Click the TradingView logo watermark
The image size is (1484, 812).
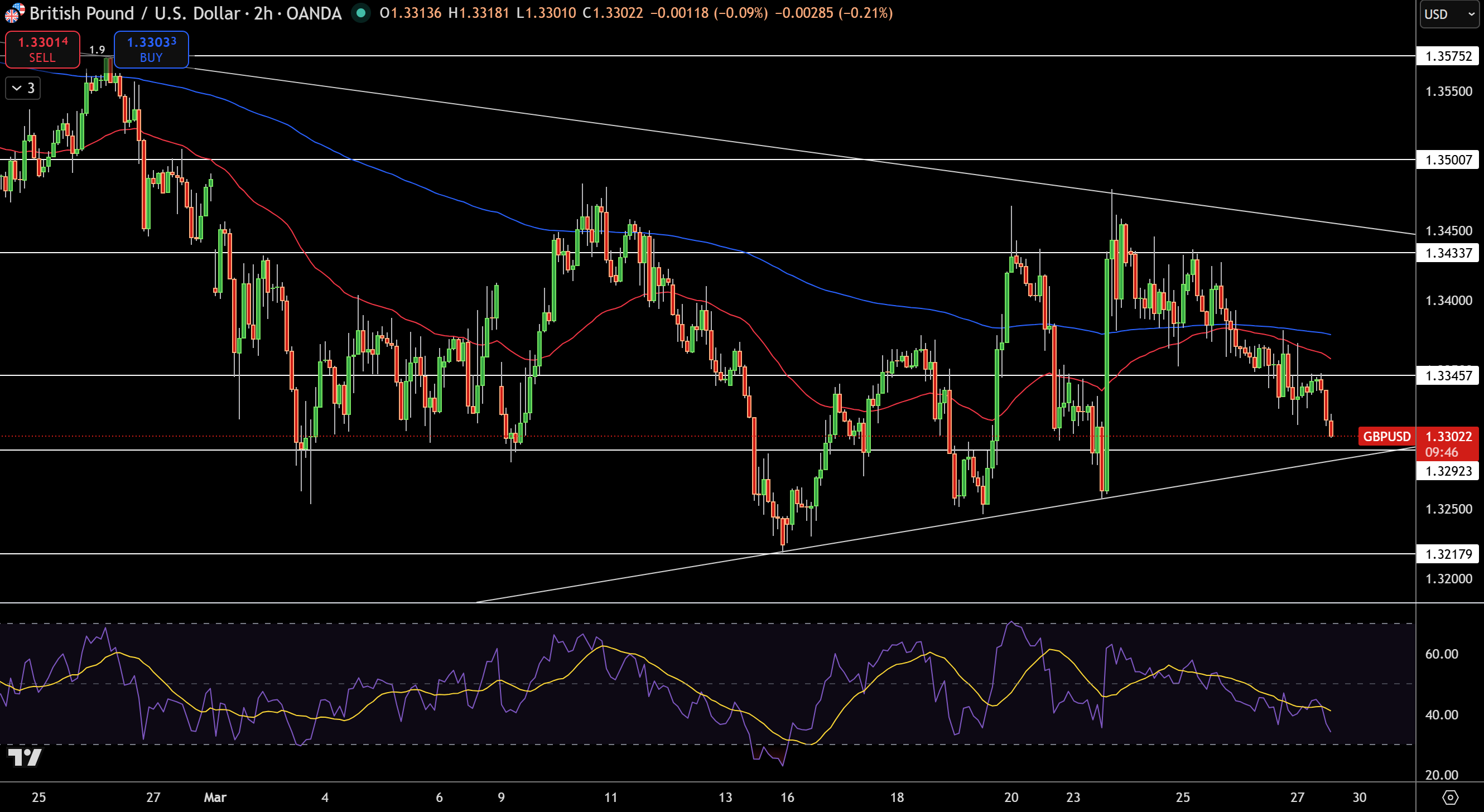25,758
